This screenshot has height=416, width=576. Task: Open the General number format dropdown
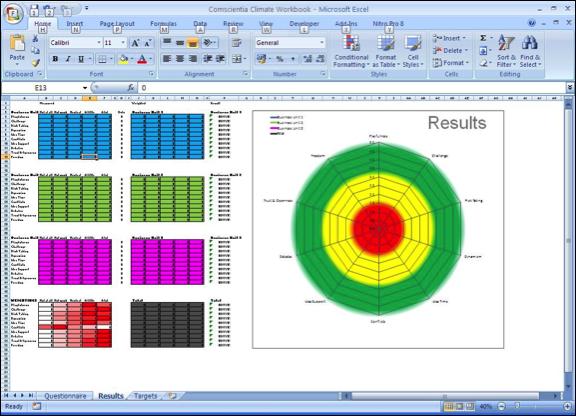tap(322, 43)
